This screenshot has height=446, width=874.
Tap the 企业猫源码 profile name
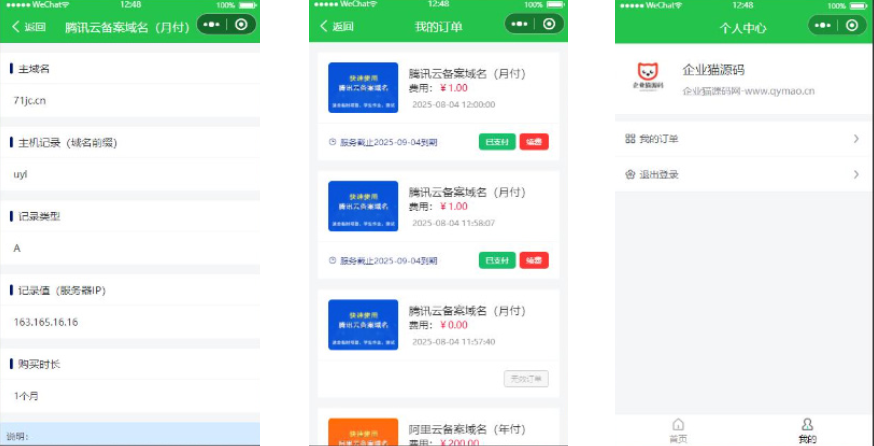pyautogui.click(x=713, y=70)
